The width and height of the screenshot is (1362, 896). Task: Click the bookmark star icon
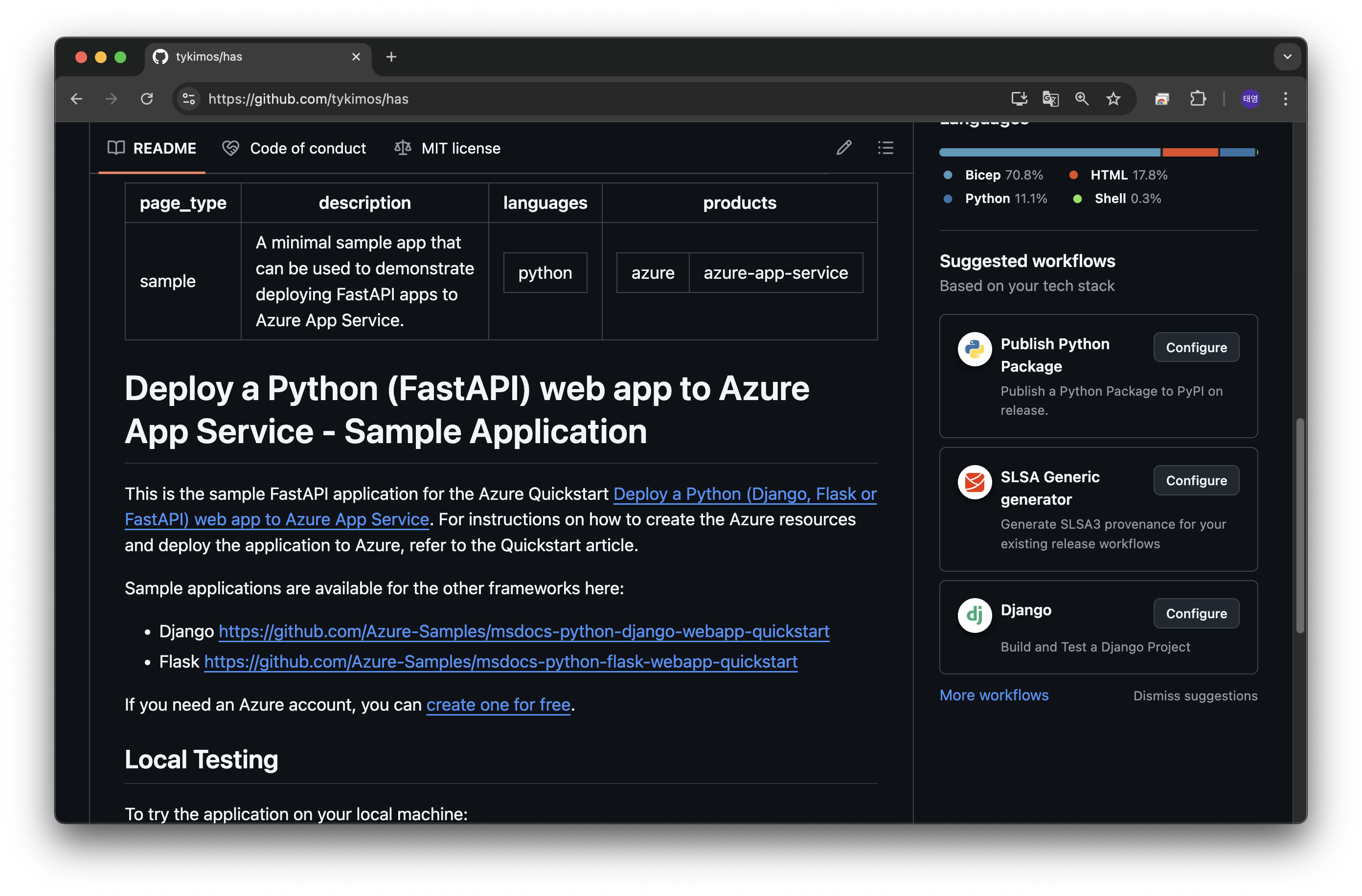point(1113,99)
